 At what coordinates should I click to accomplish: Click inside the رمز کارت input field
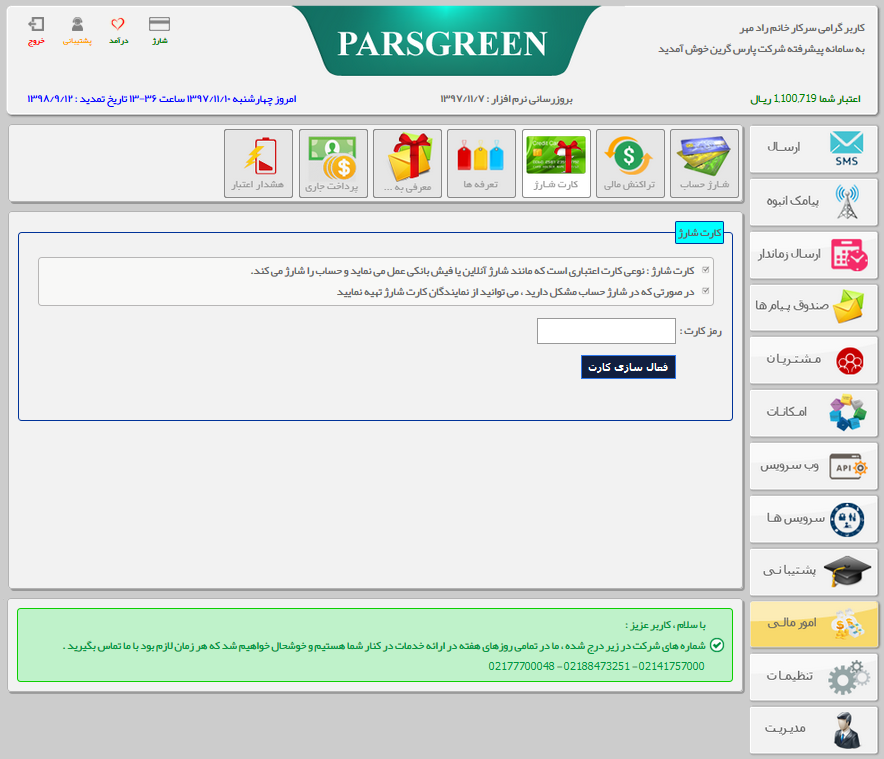pos(606,331)
